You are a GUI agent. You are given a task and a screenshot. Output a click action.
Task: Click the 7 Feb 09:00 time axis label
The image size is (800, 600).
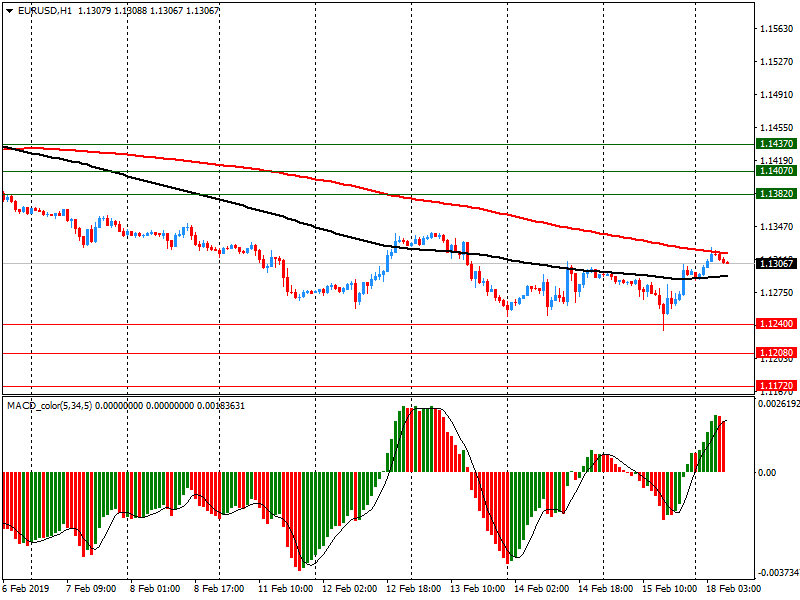pyautogui.click(x=91, y=589)
